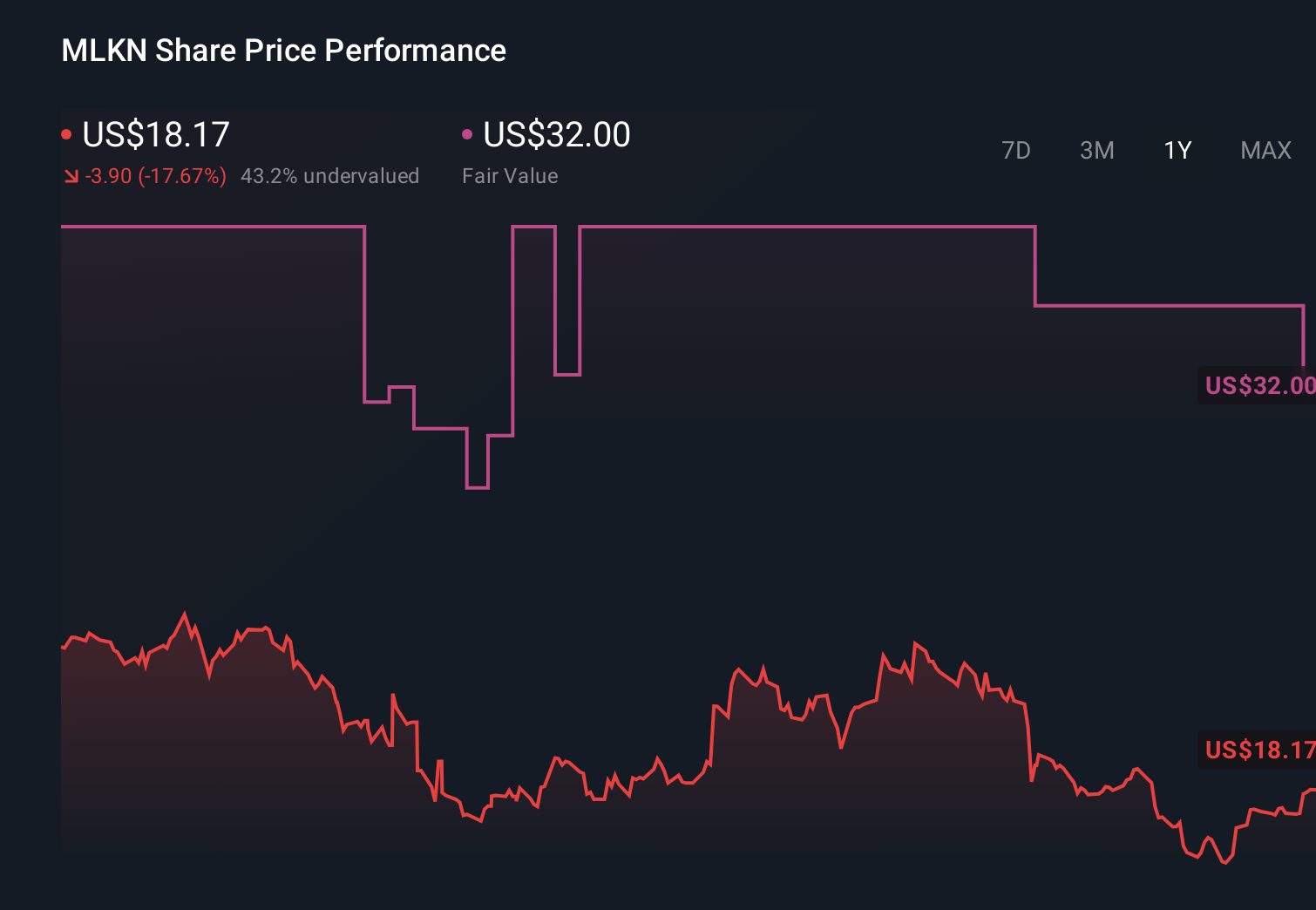1316x910 pixels.
Task: Click the US$32.00 fair value text
Action: 555,134
